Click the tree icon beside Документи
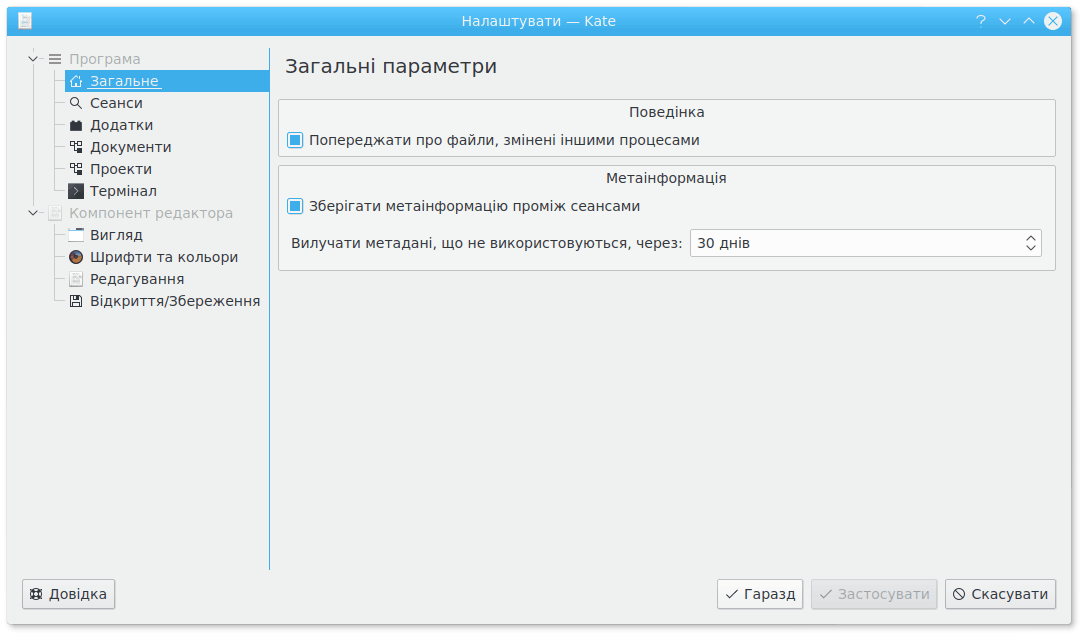Viewport: 1084px width, 637px height. point(76,147)
